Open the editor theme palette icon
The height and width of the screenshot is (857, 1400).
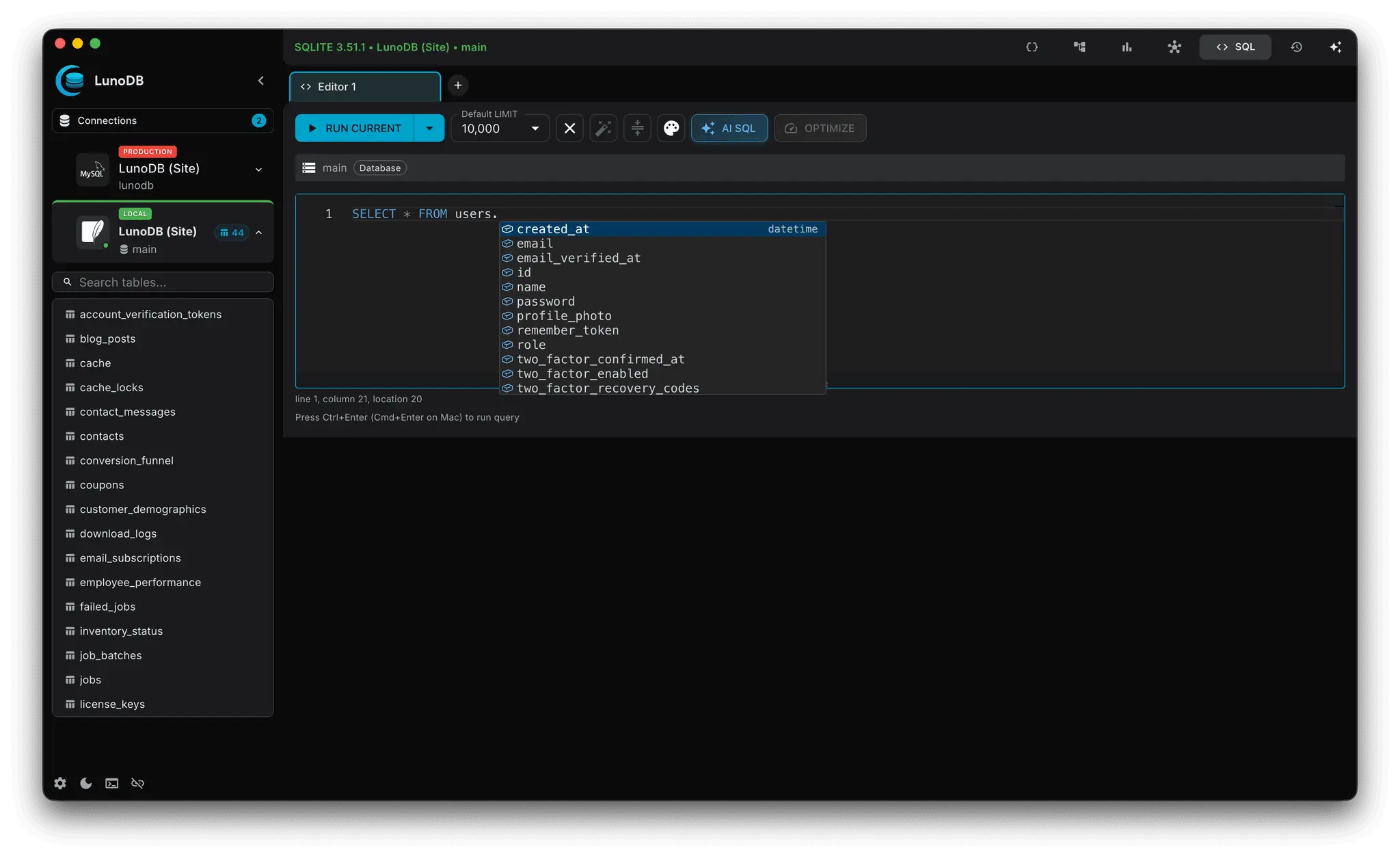(x=671, y=128)
